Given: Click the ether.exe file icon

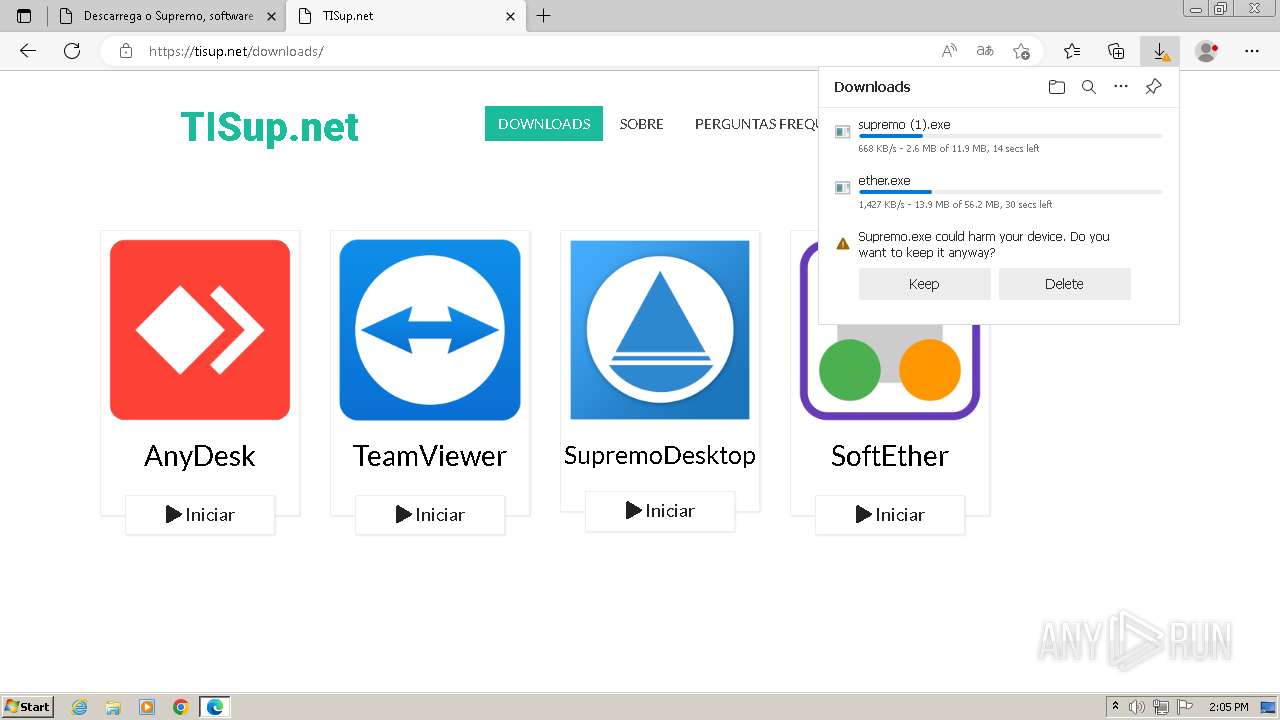Looking at the screenshot, I should click(x=842, y=187).
